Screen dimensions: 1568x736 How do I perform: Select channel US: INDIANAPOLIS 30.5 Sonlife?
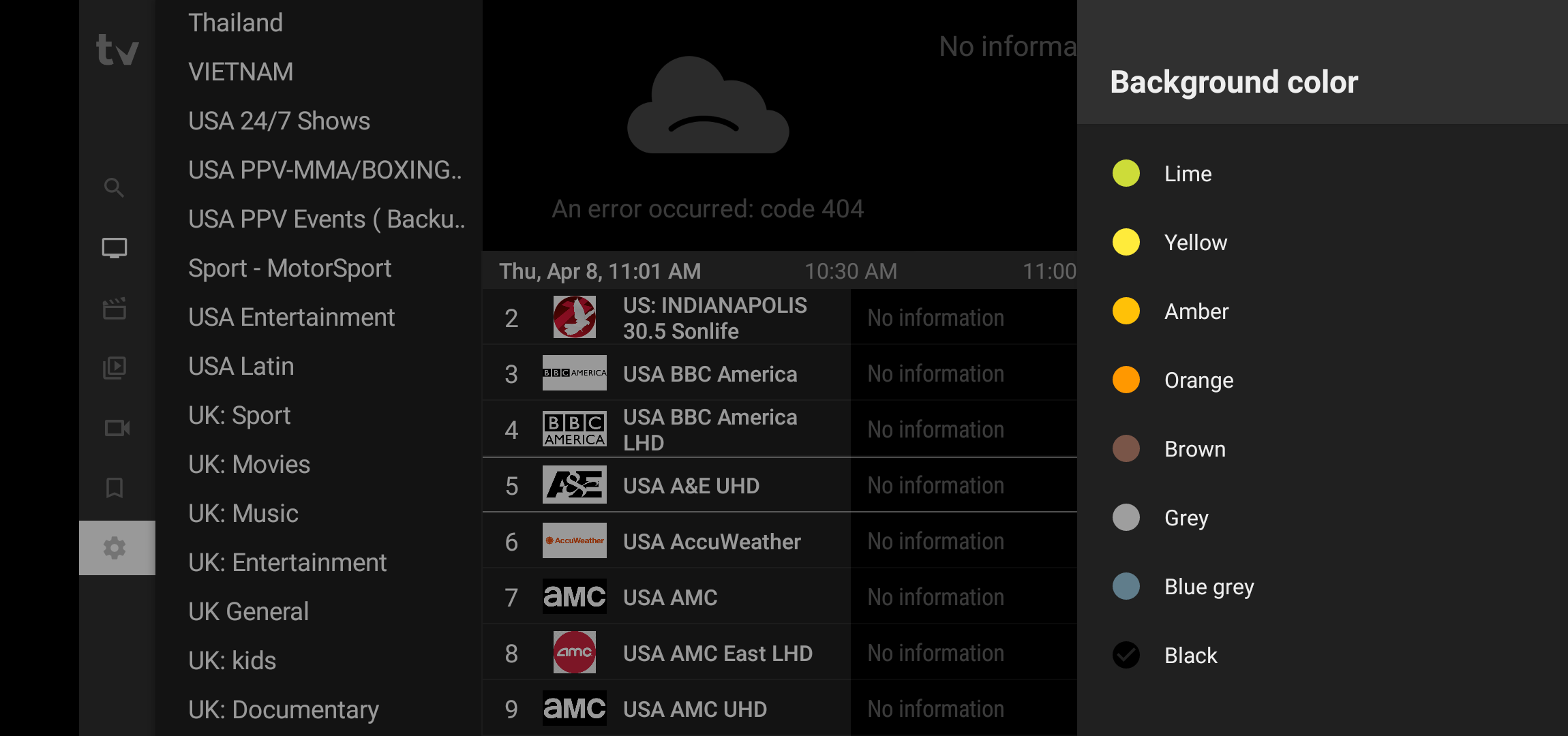[x=667, y=318]
